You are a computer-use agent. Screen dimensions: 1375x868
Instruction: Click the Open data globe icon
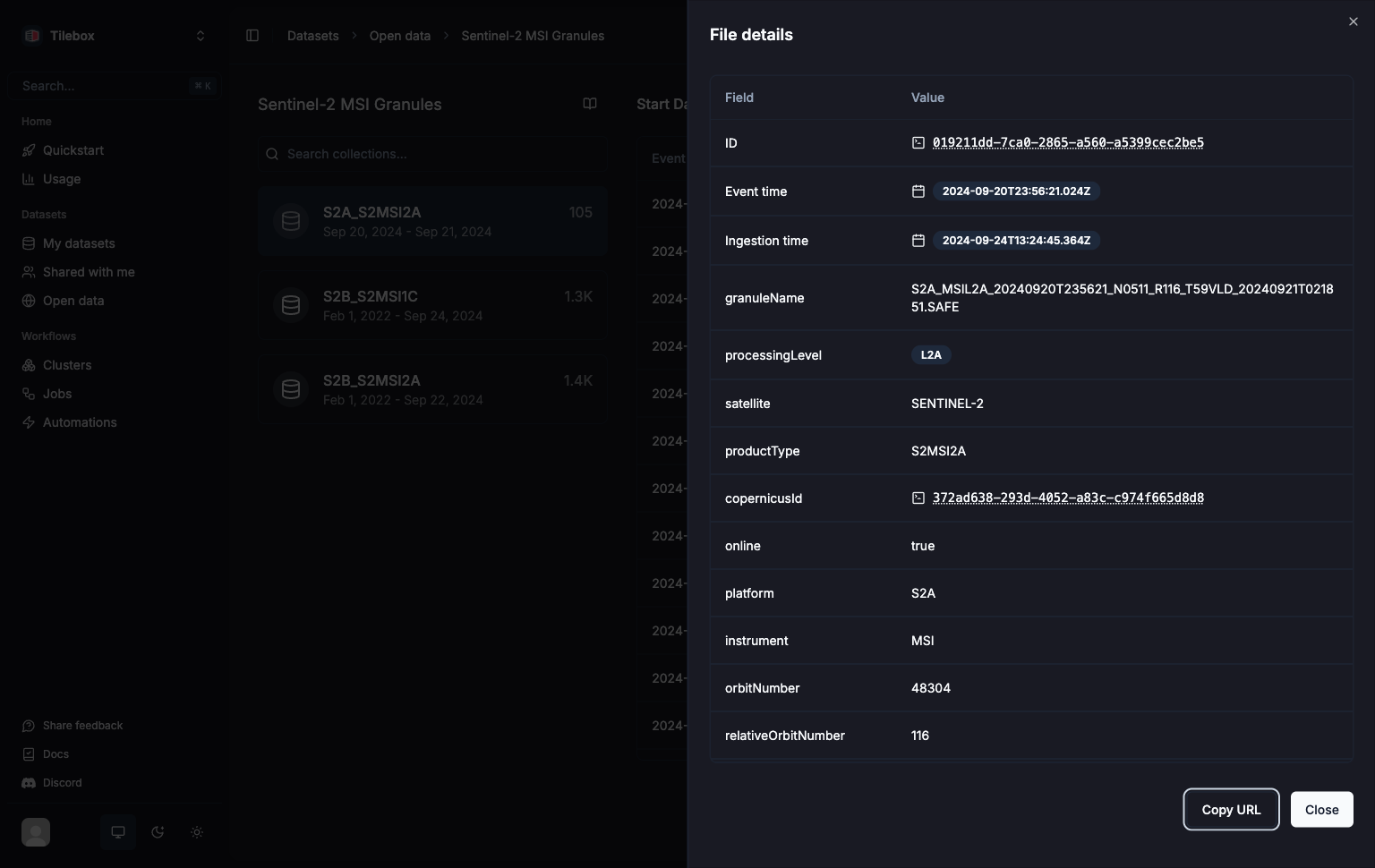coord(29,301)
